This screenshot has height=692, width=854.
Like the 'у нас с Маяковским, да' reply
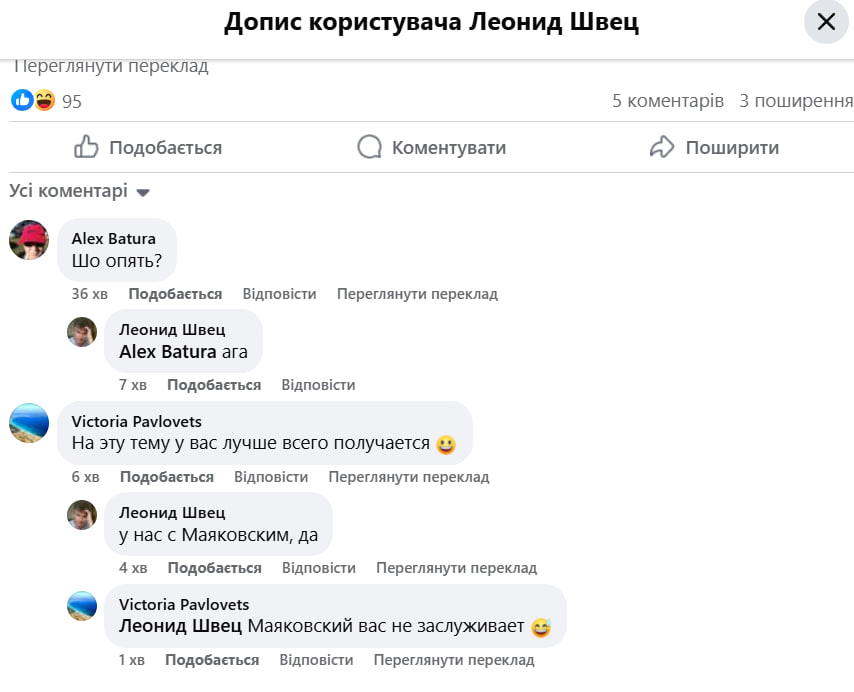click(214, 568)
